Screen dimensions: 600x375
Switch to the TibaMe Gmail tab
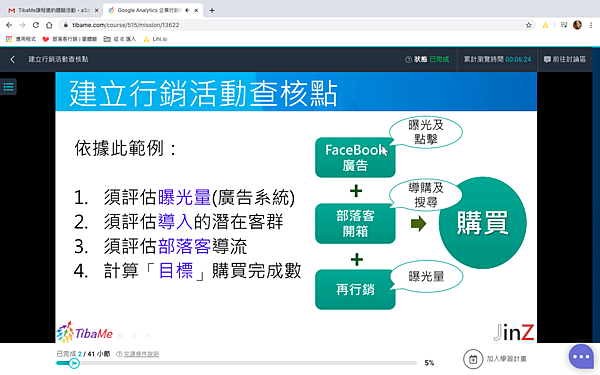(54, 10)
